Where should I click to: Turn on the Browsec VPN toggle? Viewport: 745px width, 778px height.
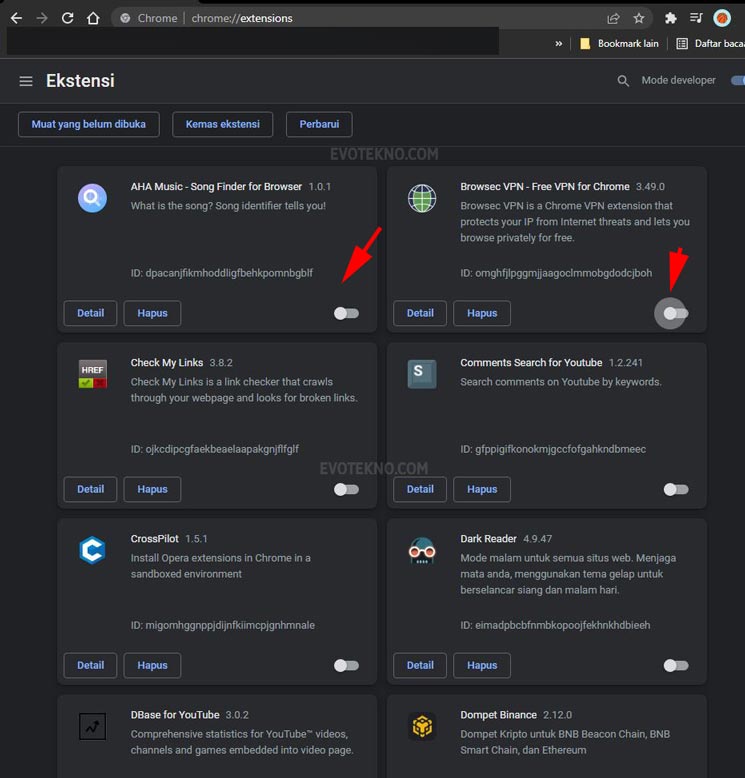(x=676, y=313)
